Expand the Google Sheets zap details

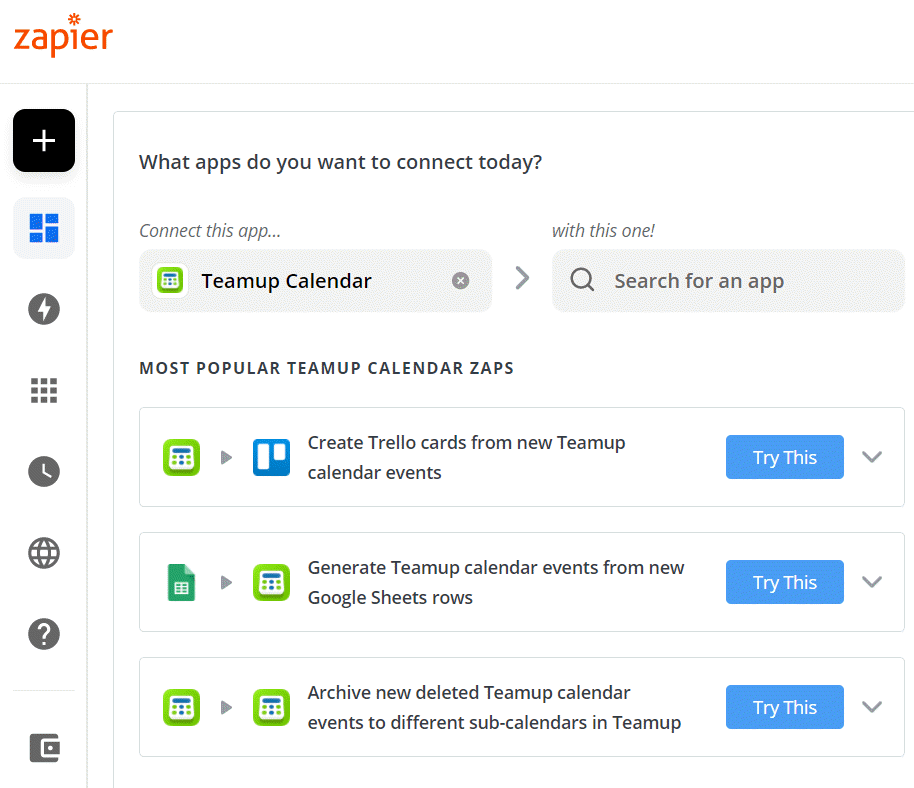click(872, 582)
